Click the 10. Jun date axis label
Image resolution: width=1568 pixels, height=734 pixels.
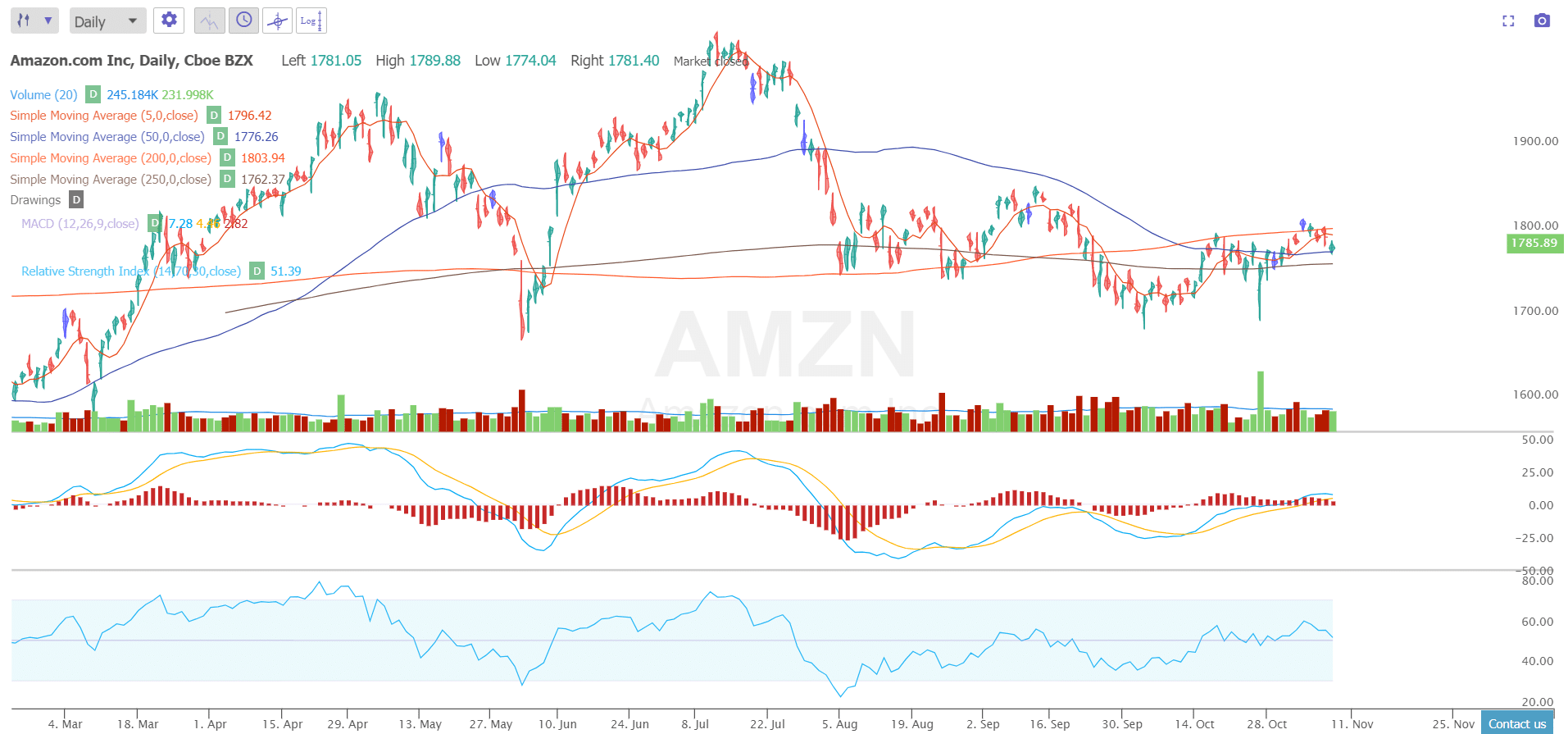557,724
